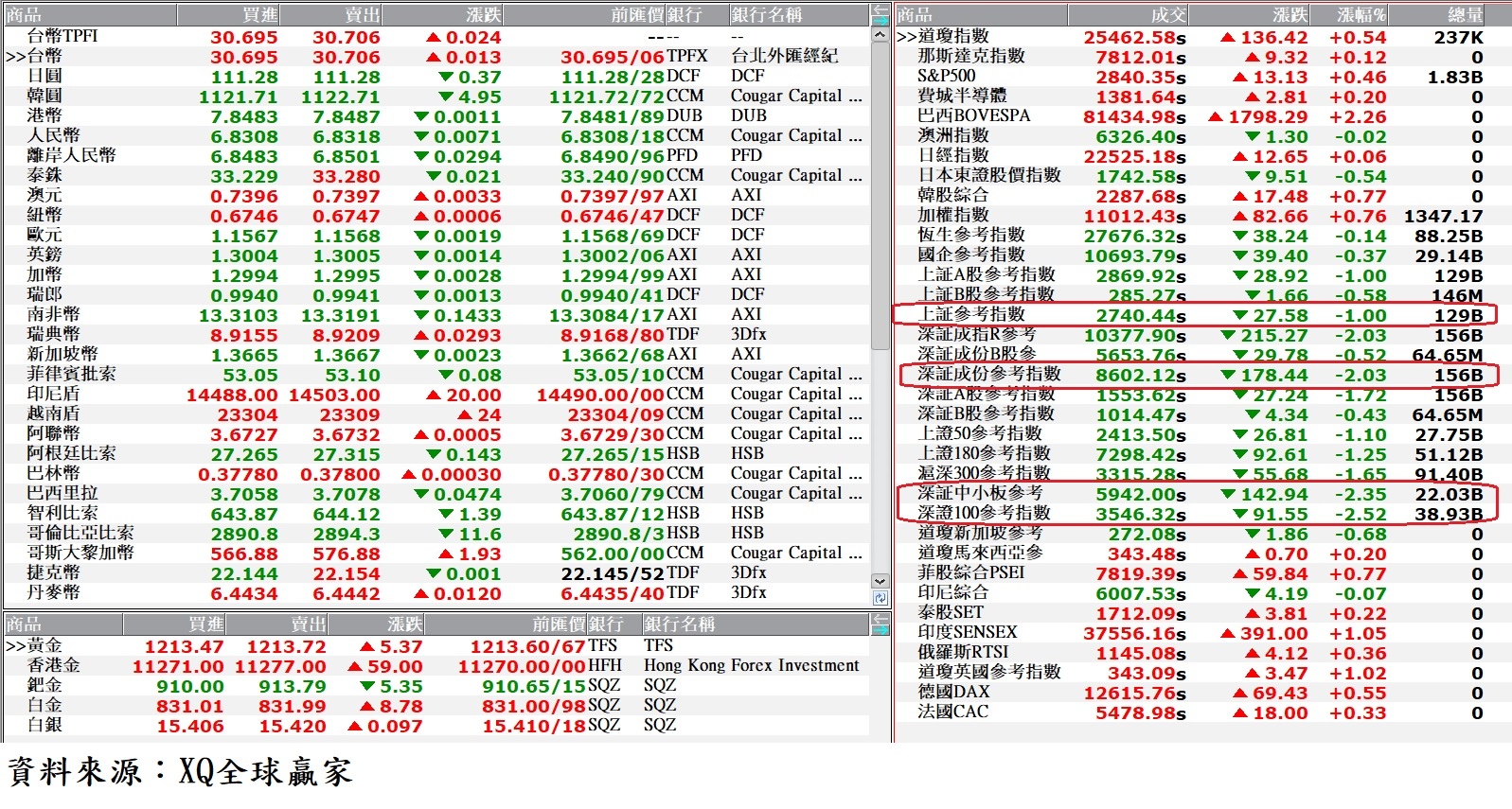Screen dimensions: 1512x809
Task: Select the 澳元 currency row
Action: [x=436, y=195]
